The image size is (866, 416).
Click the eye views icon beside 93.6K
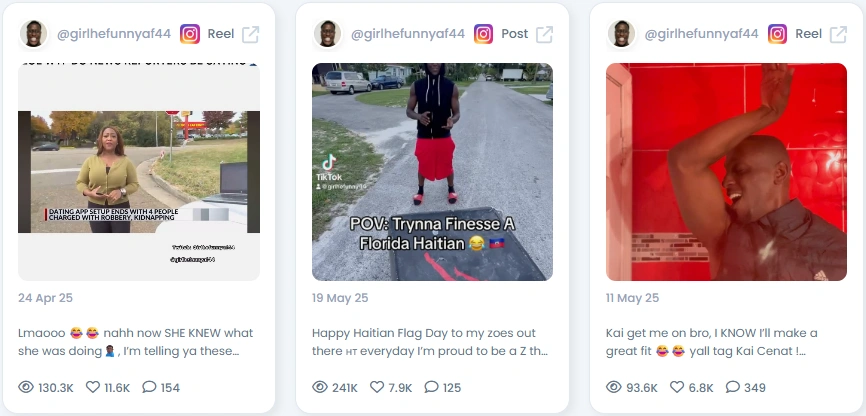[x=614, y=387]
